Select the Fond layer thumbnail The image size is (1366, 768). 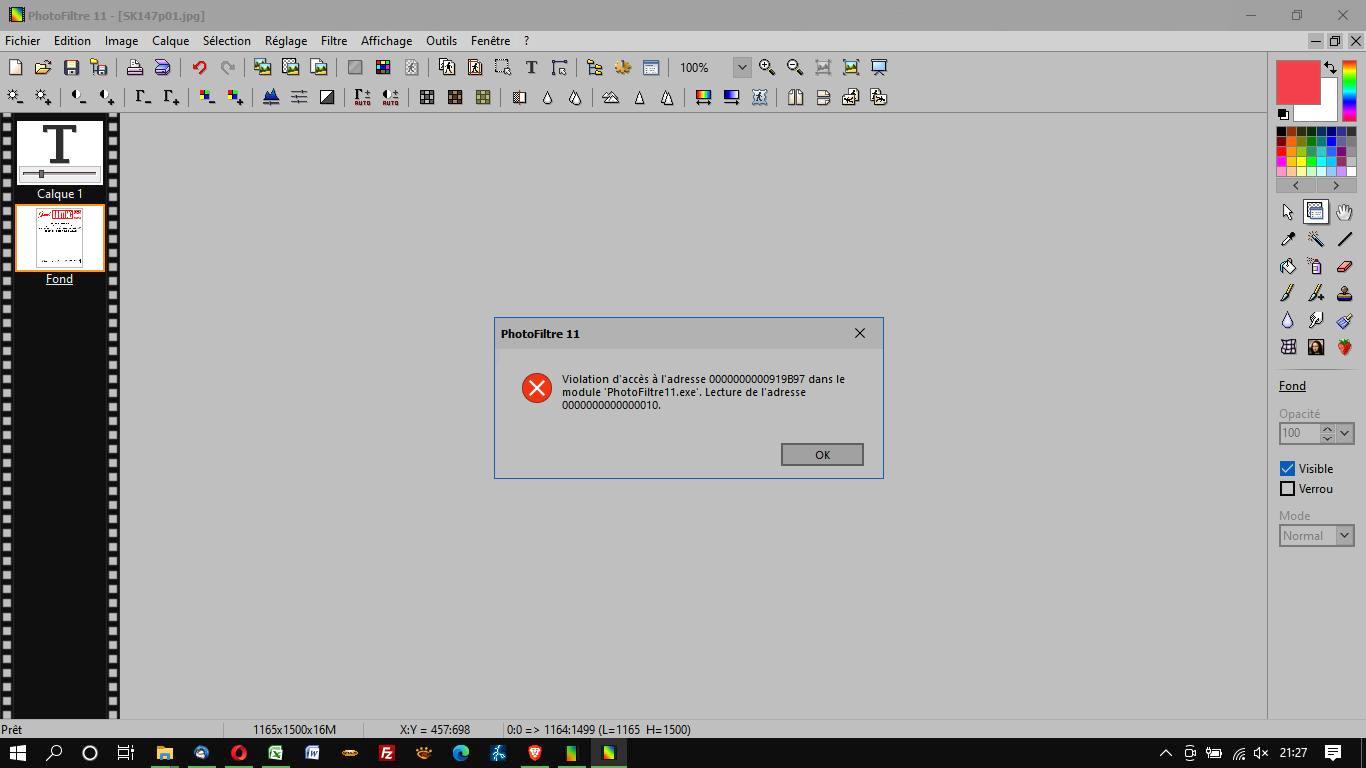[x=60, y=238]
